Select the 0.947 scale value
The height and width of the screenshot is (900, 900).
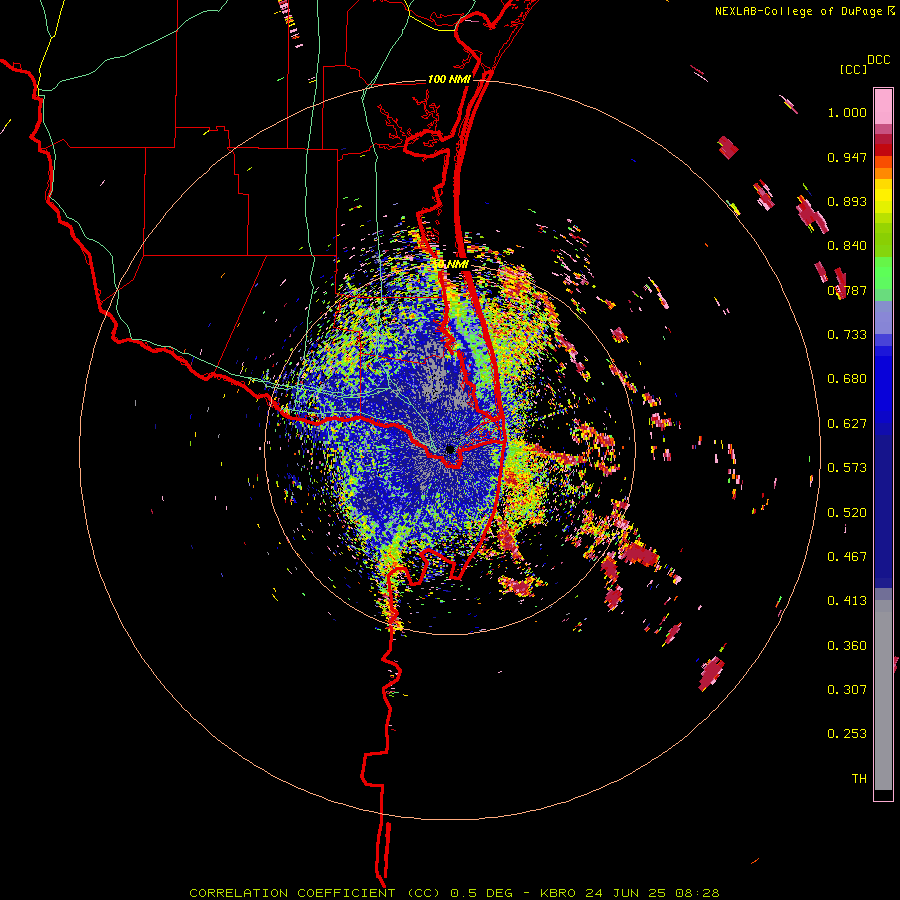tap(847, 157)
